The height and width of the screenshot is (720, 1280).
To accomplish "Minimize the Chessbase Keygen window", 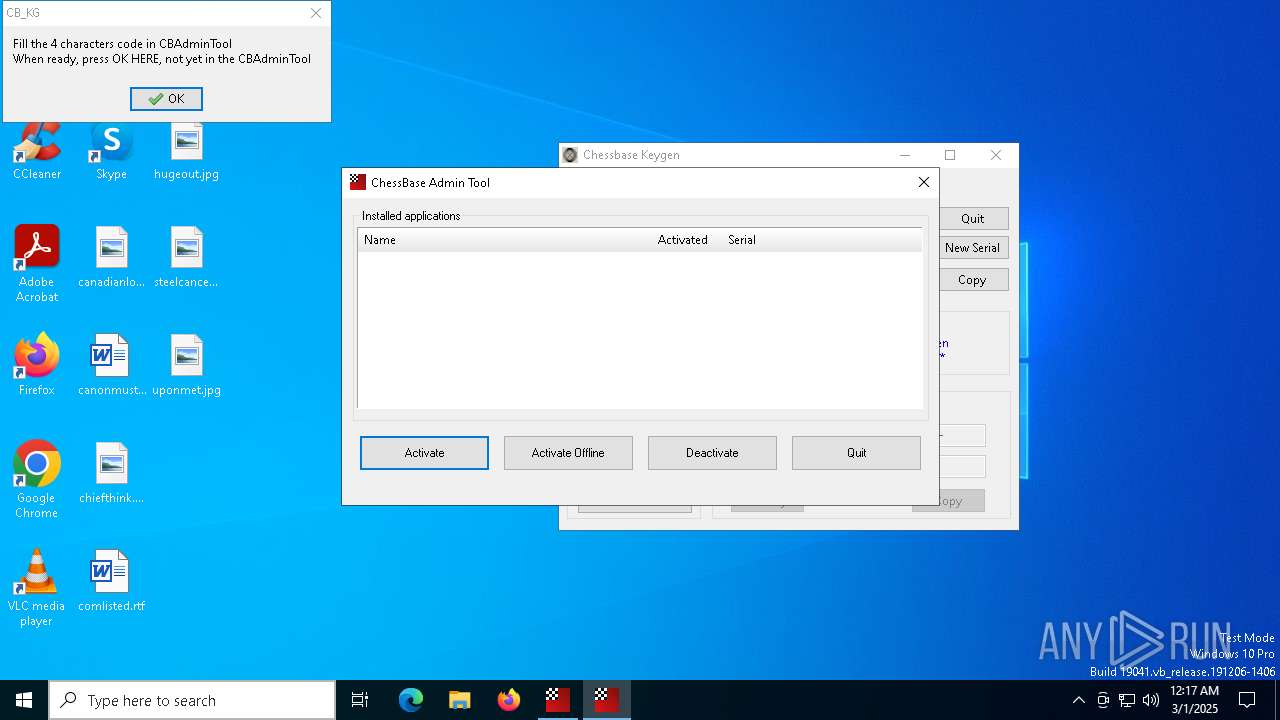I will [x=905, y=155].
